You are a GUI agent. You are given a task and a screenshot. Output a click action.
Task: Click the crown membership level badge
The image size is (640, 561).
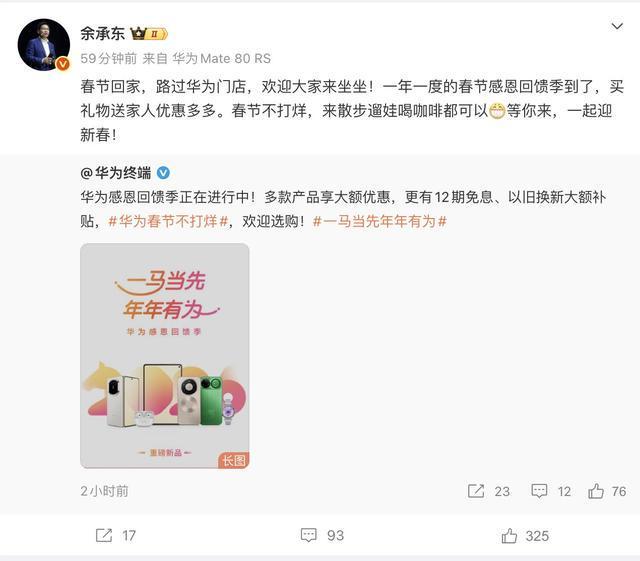coord(149,33)
